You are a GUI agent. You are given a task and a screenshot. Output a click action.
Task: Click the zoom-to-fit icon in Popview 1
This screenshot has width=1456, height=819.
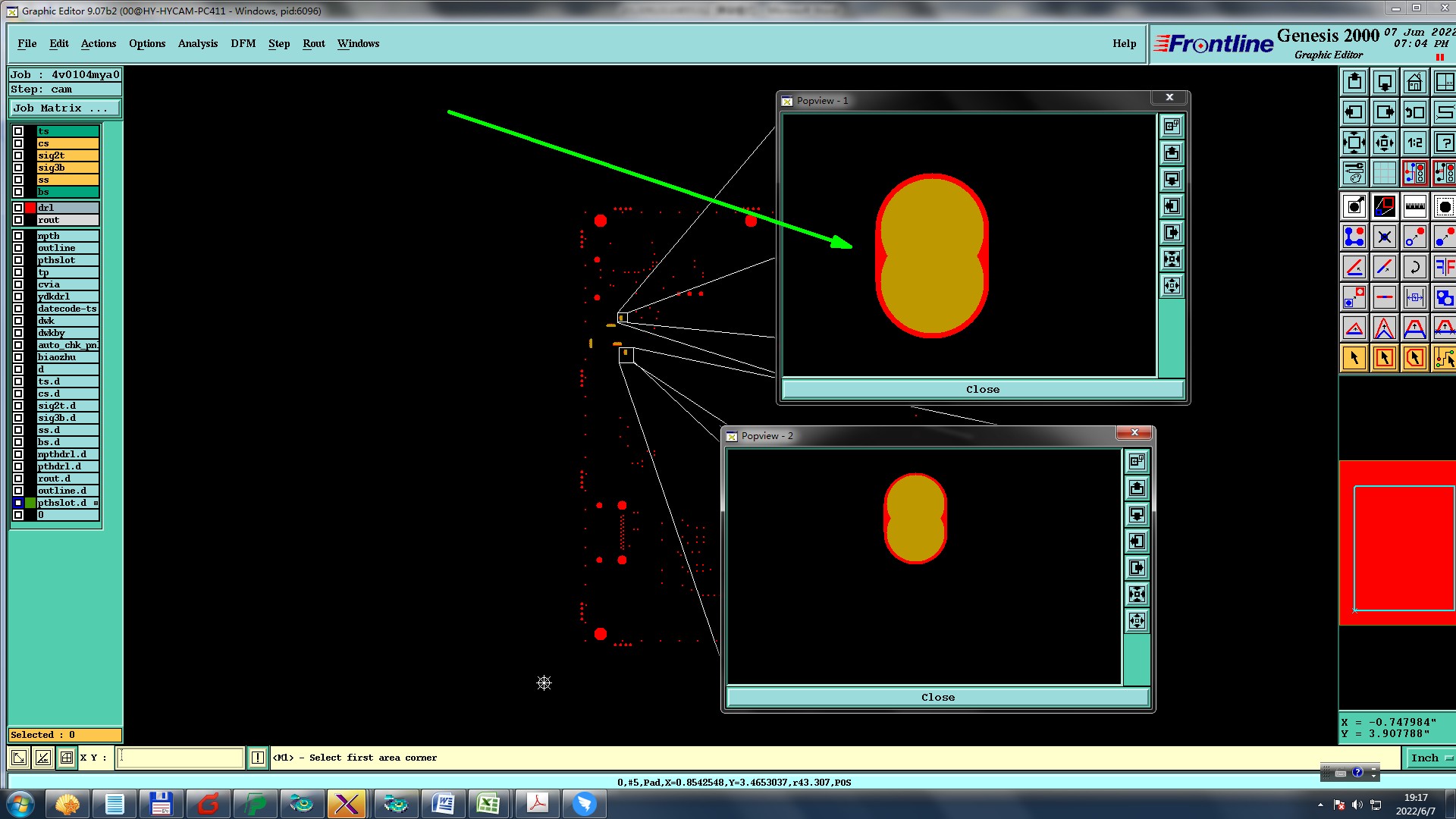(x=1172, y=259)
